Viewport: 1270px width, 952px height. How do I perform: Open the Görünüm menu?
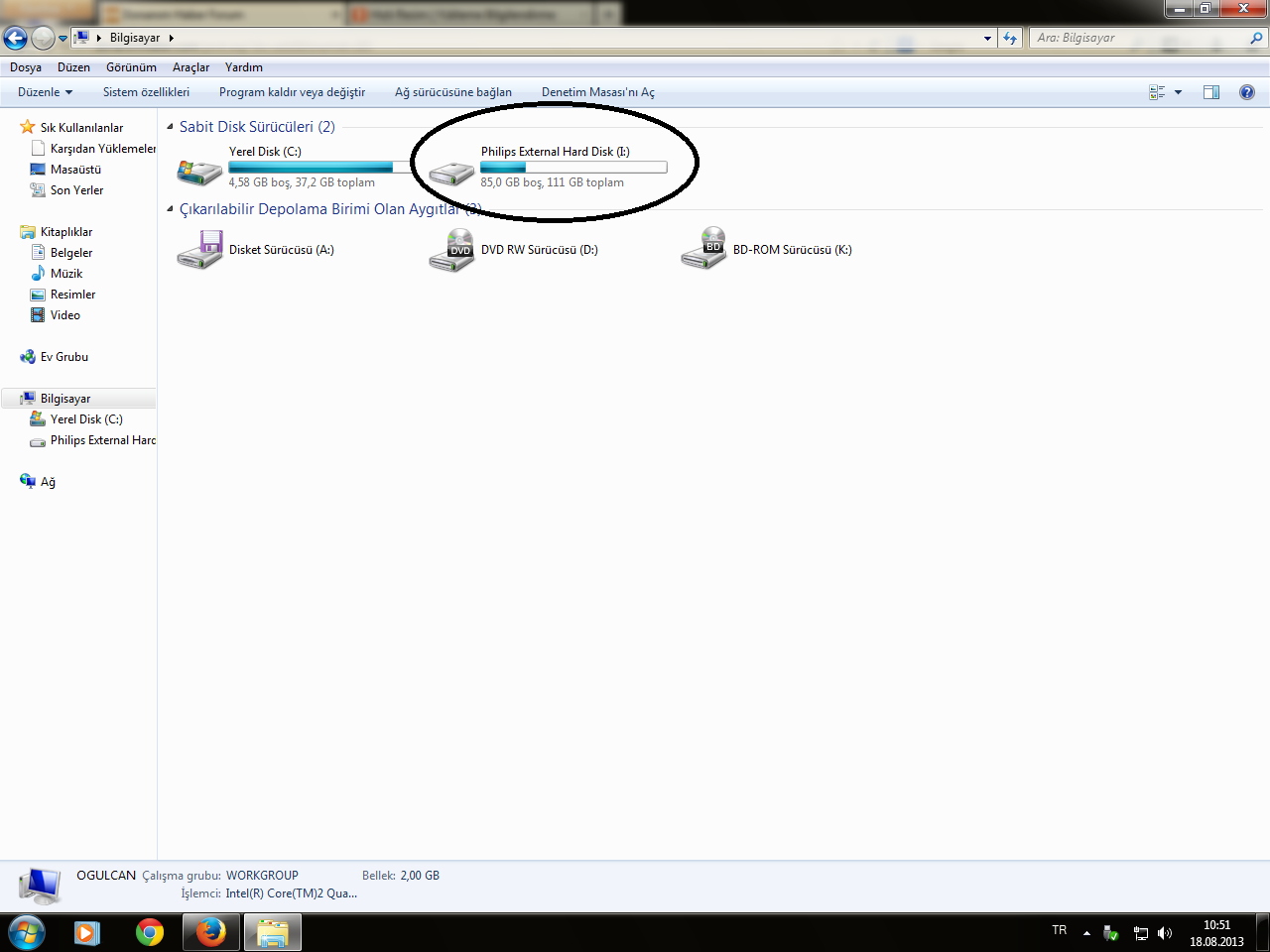[x=131, y=67]
